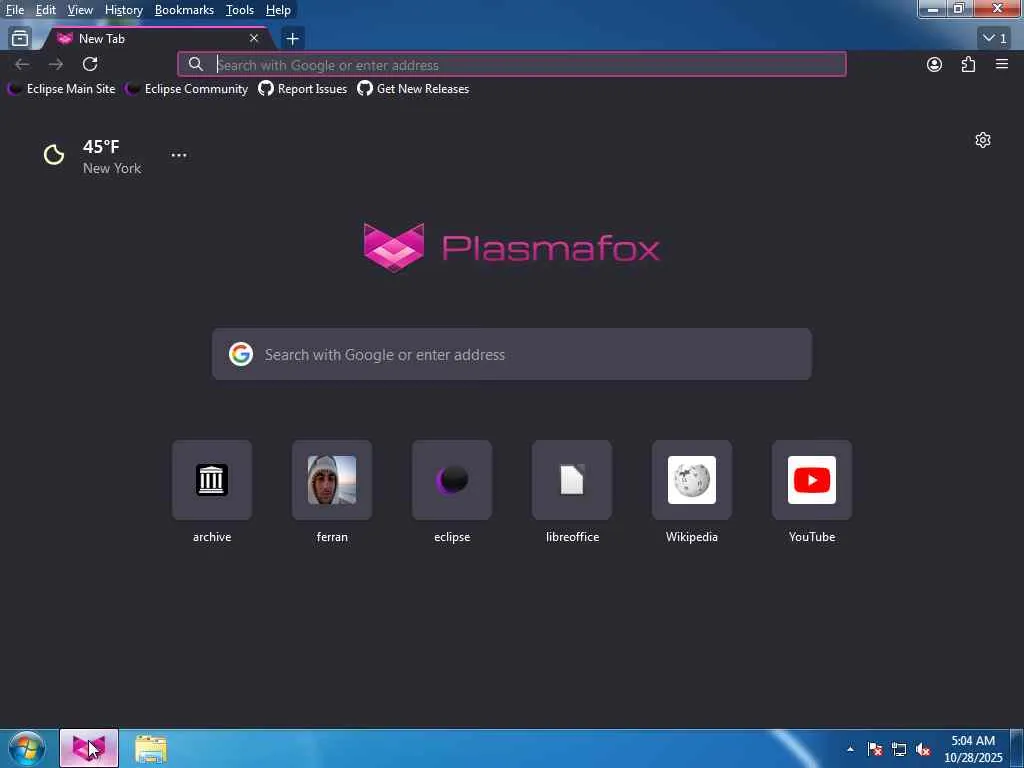Expand the list all tabs dropdown

pos(995,39)
